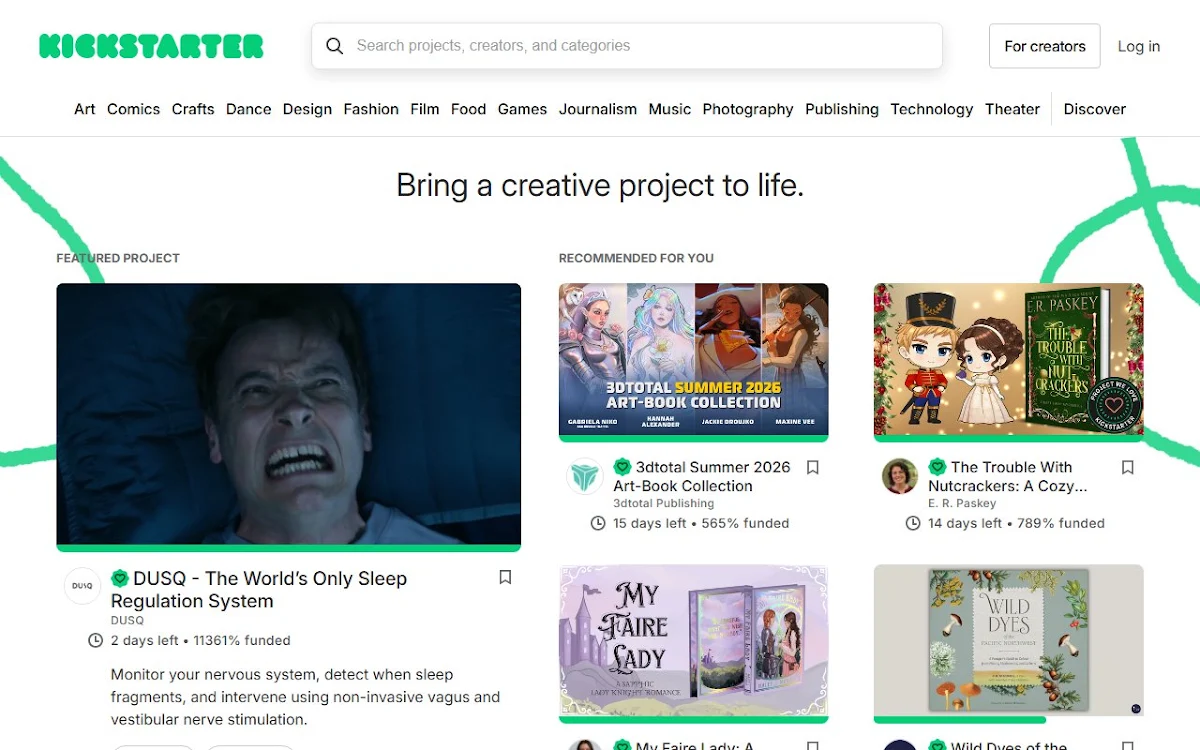This screenshot has width=1200, height=750.
Task: Focus the search projects input field
Action: [627, 46]
